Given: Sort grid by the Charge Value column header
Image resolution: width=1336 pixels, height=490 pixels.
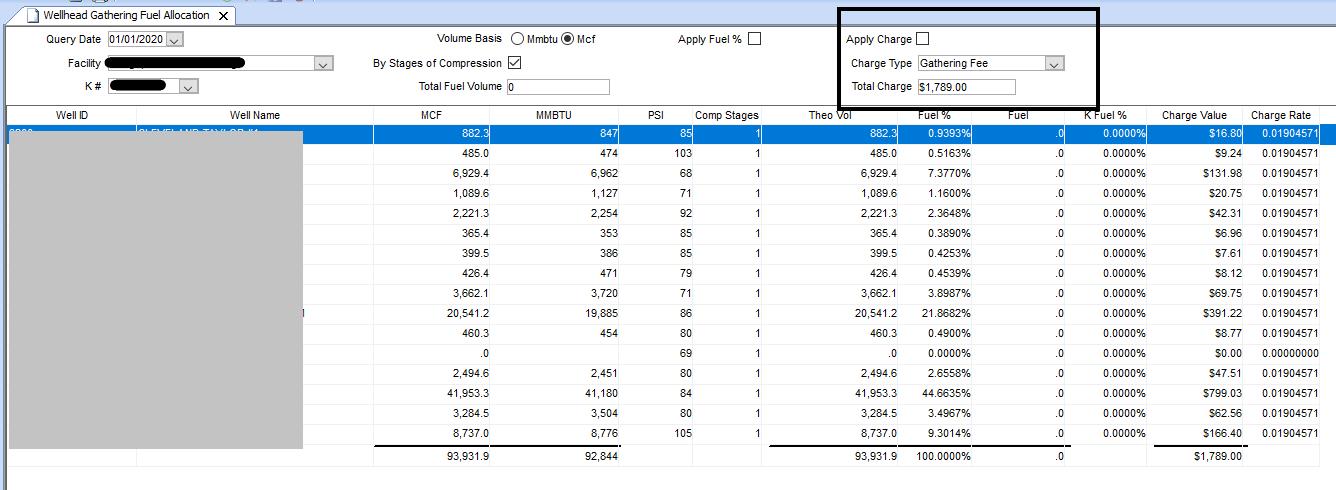Looking at the screenshot, I should 1193,115.
